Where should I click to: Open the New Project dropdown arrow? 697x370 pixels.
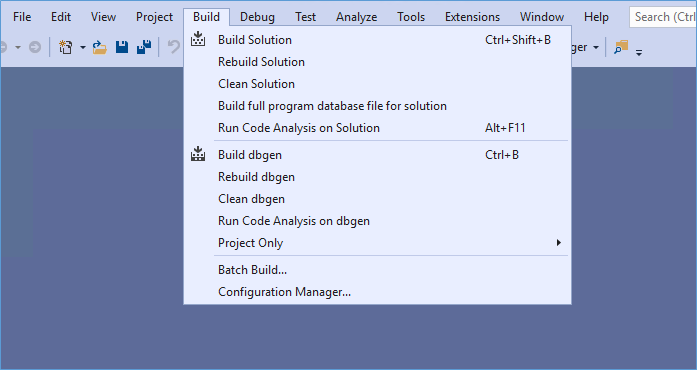click(83, 47)
